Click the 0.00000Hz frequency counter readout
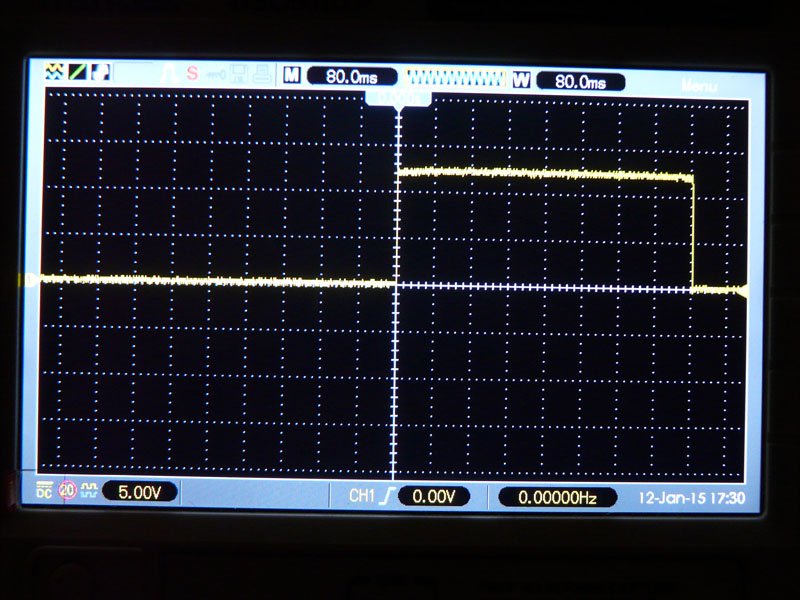 point(557,497)
